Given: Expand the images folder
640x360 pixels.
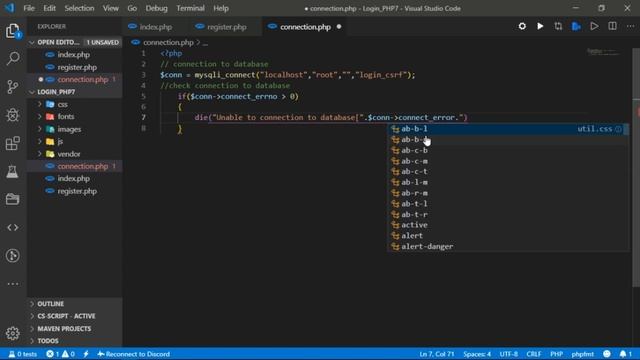Looking at the screenshot, I should click(40, 129).
